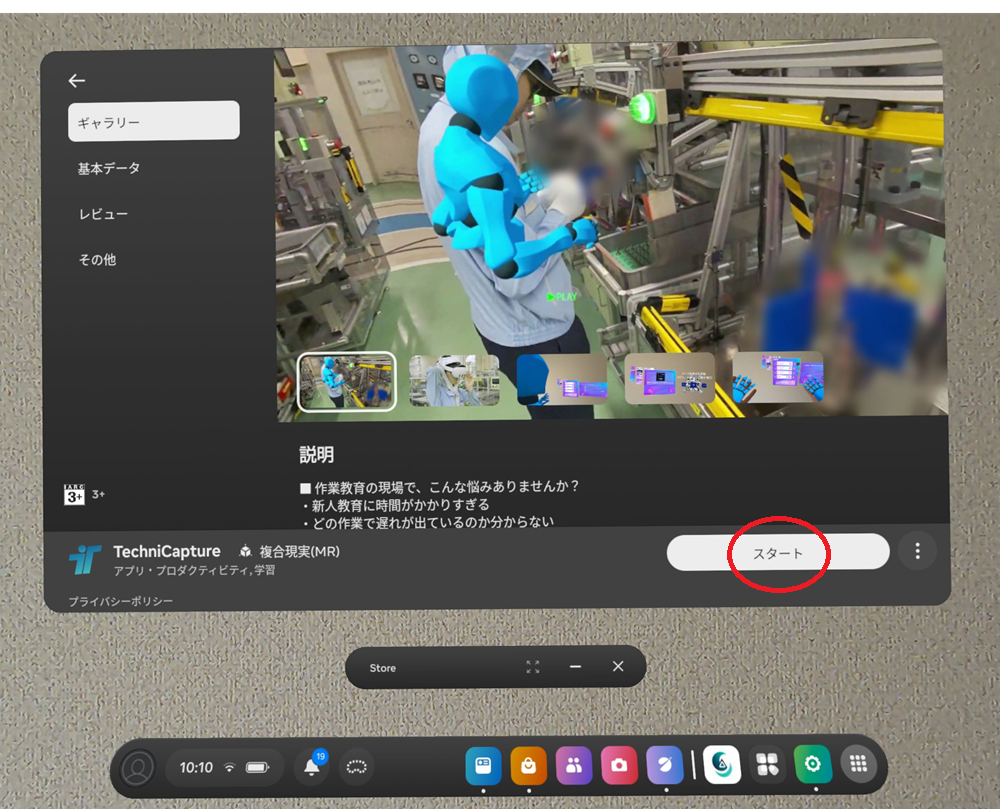Open the app library grid icon
This screenshot has width=1000, height=809.
[x=857, y=765]
